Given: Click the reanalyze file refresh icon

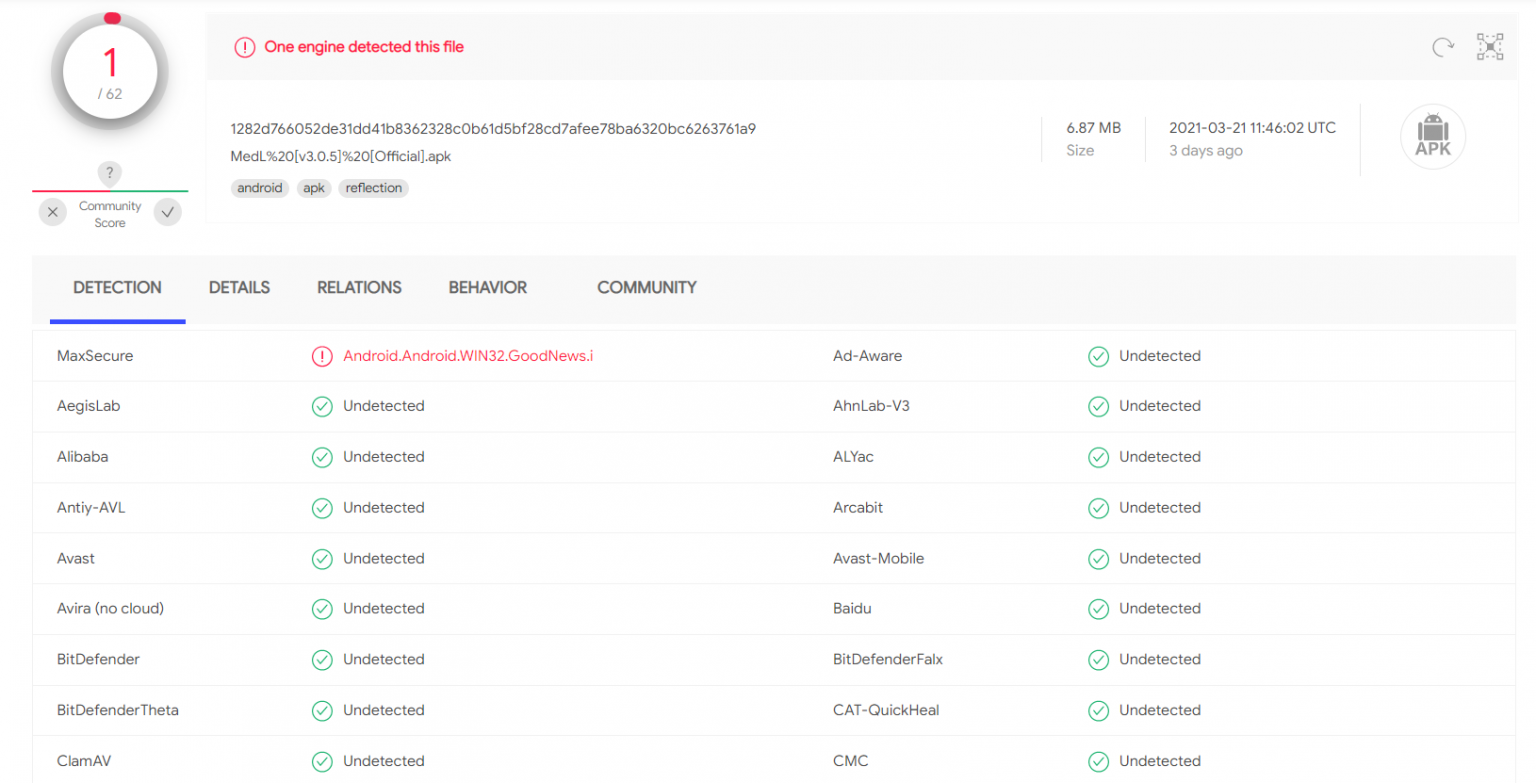Looking at the screenshot, I should 1442,47.
